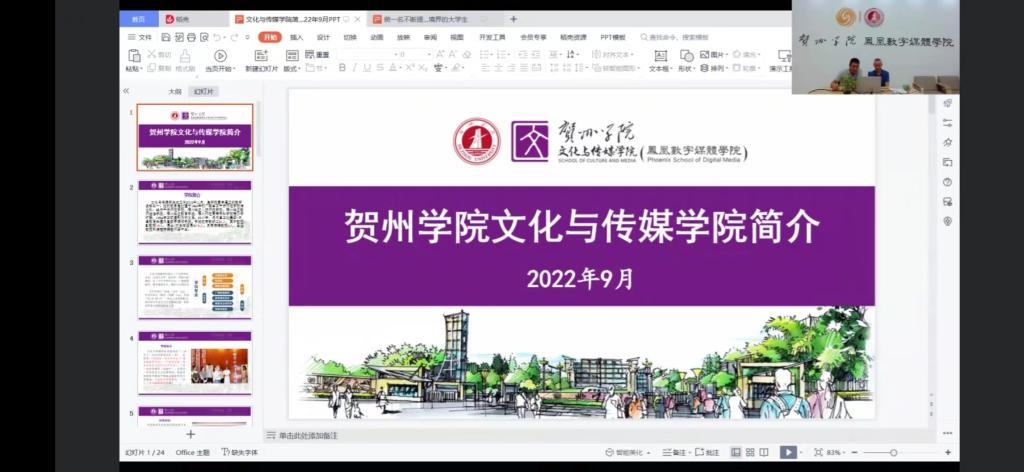Click the Reading view icon in status bar

763,452
